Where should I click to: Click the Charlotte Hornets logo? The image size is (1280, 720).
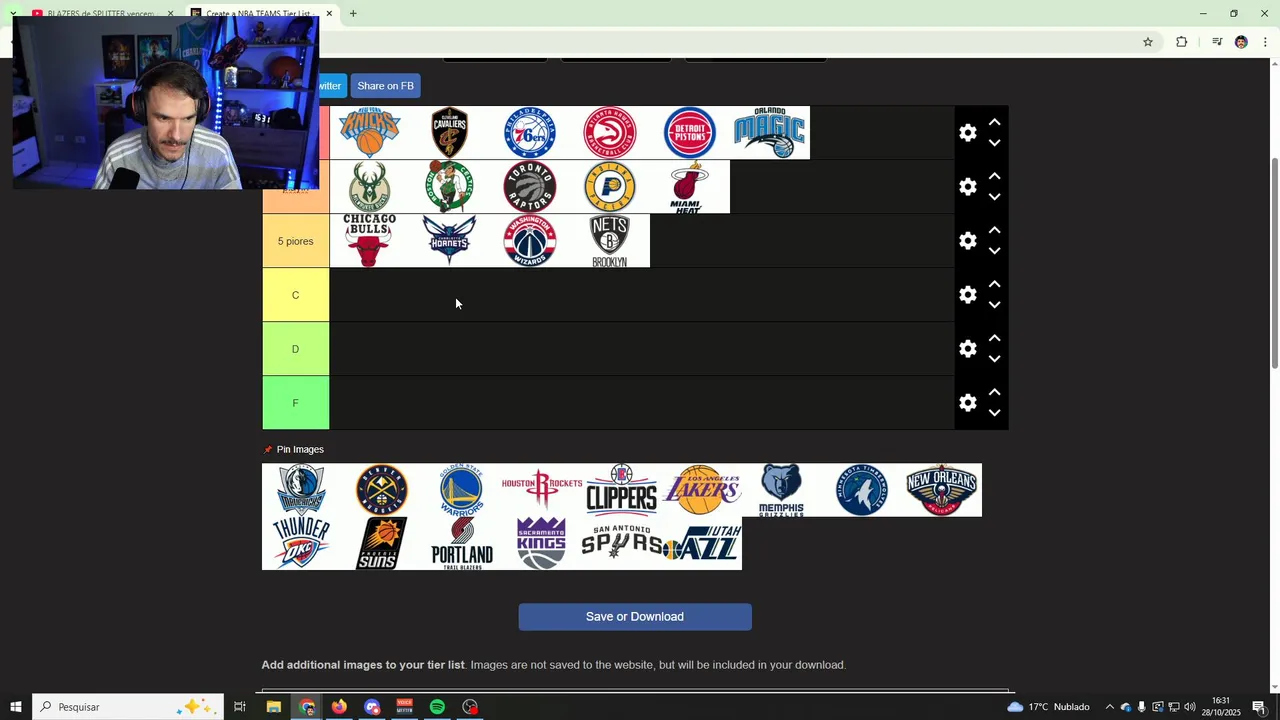pyautogui.click(x=450, y=241)
